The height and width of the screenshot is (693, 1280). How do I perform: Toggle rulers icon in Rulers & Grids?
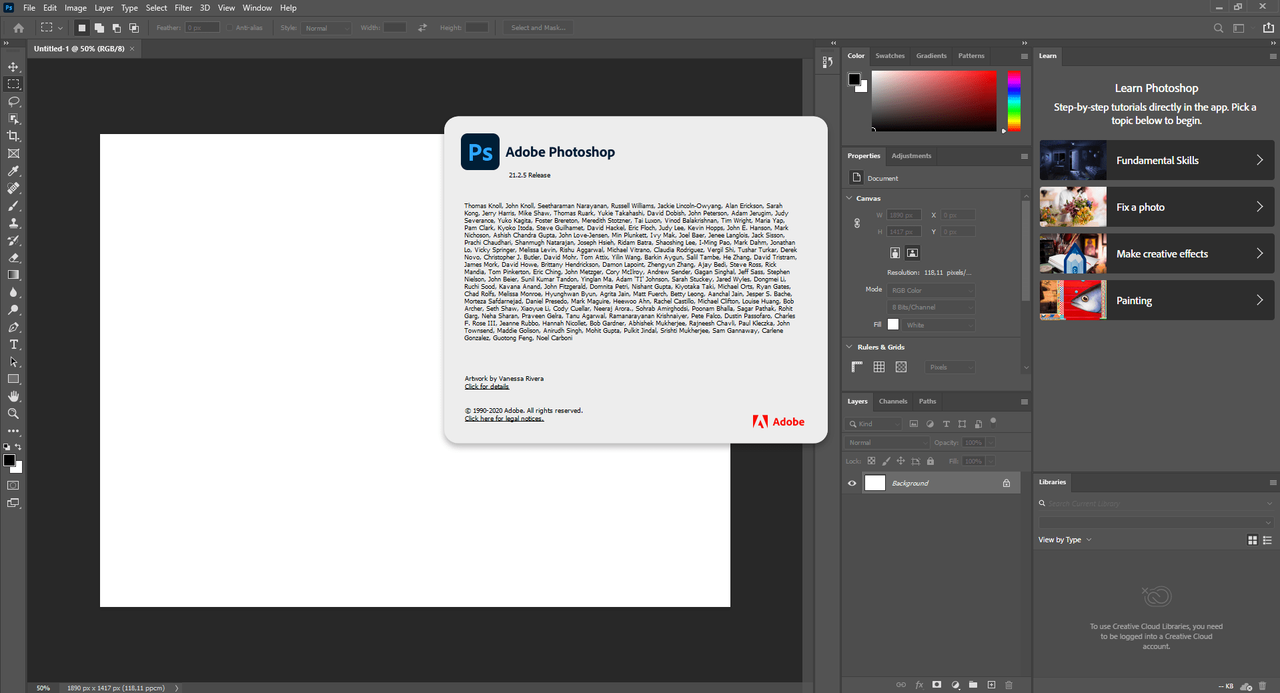[858, 367]
